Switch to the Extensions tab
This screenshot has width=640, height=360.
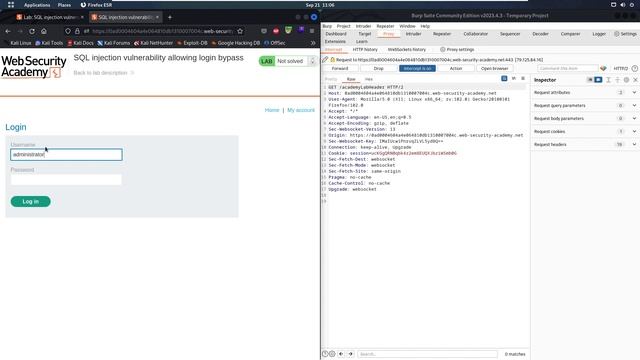[336, 42]
